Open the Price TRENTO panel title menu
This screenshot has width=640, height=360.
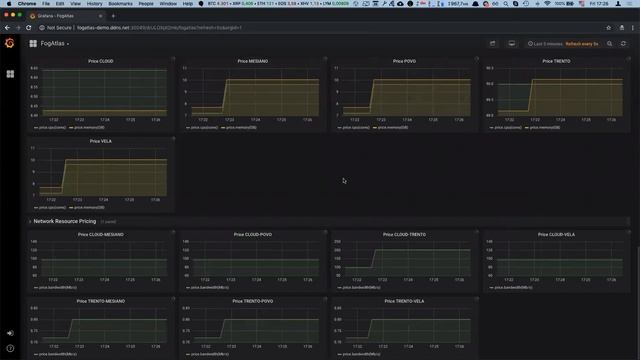(556, 61)
